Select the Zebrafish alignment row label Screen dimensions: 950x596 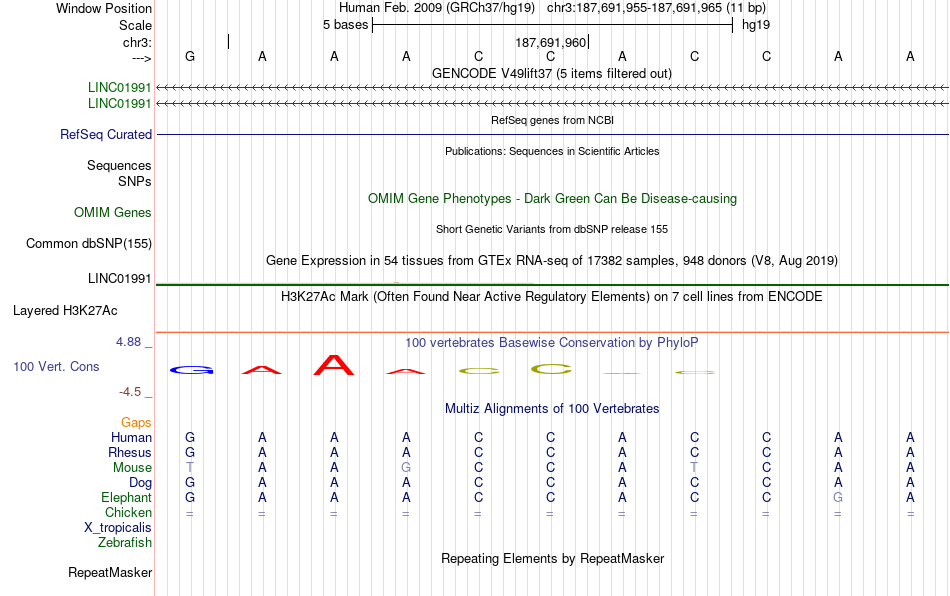[x=125, y=543]
